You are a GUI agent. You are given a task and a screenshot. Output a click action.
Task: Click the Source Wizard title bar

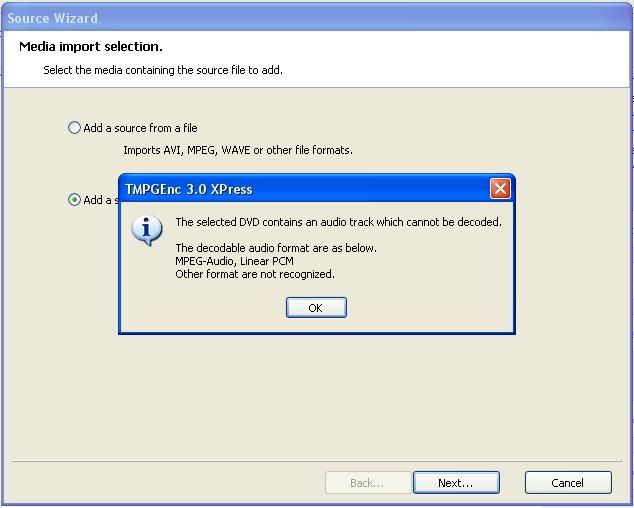coord(317,18)
